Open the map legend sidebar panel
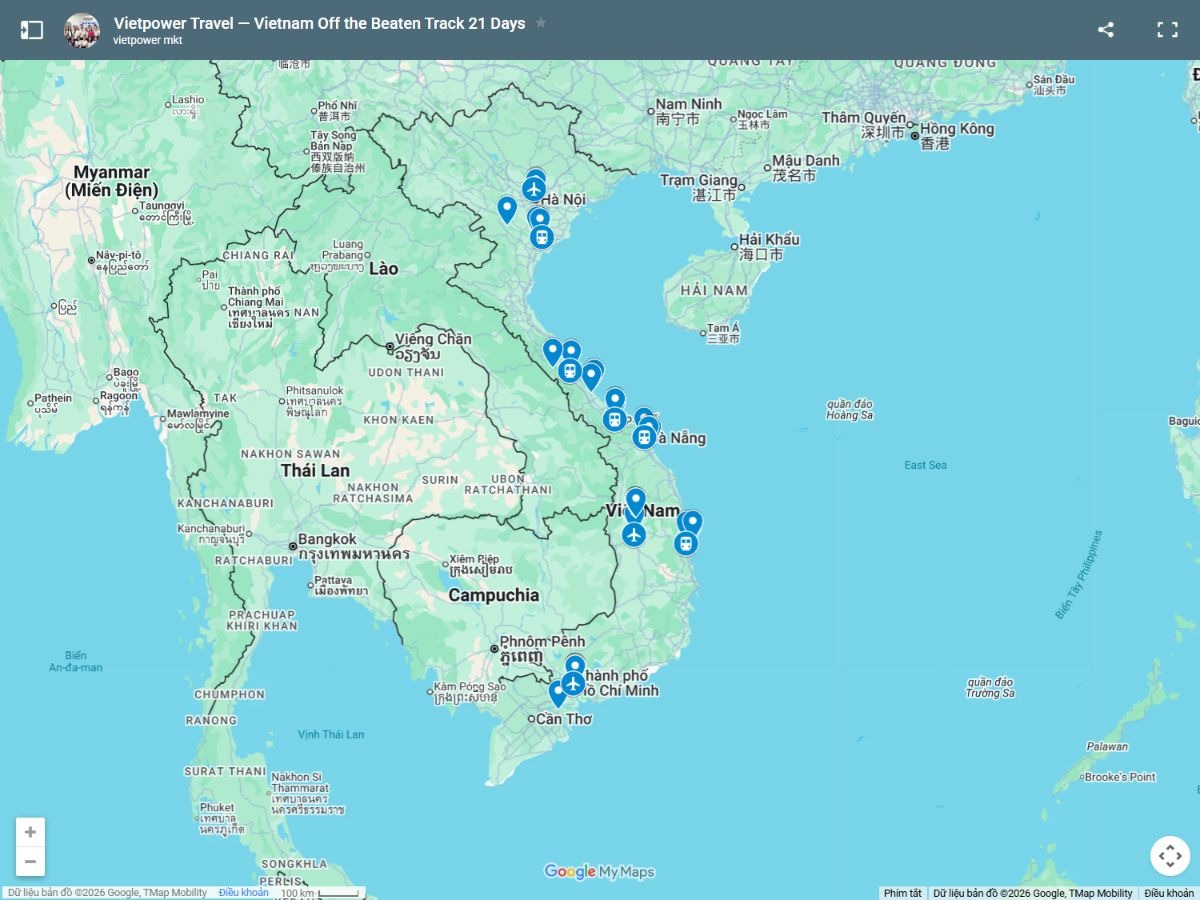This screenshot has width=1200, height=900. point(32,30)
